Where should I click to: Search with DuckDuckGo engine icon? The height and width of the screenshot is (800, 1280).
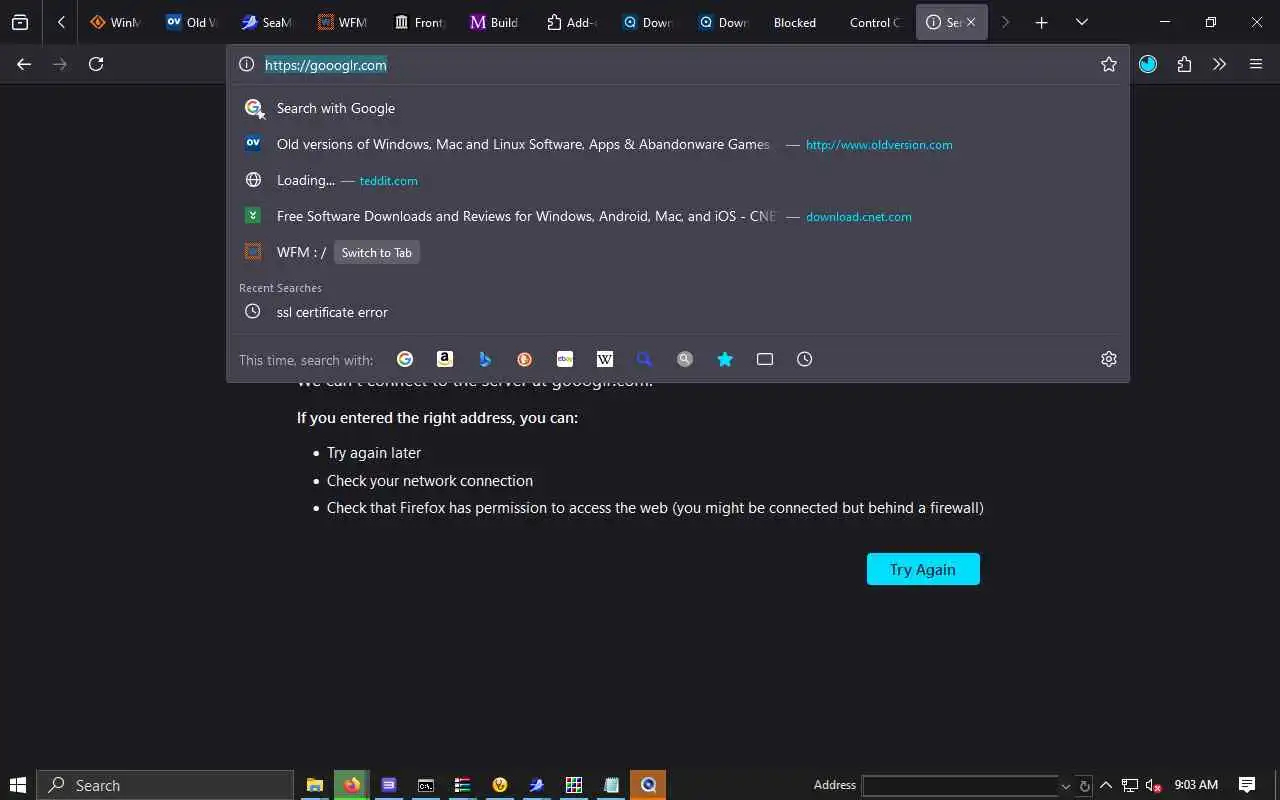[x=525, y=359]
